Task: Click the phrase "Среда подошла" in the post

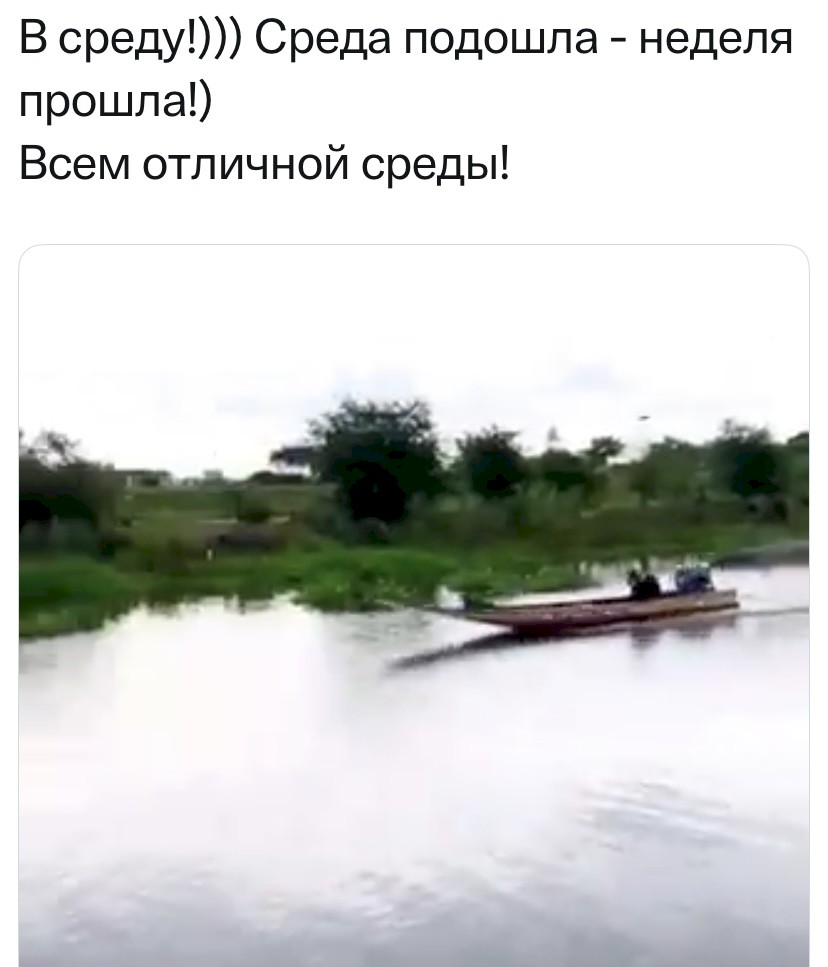Action: [425, 38]
